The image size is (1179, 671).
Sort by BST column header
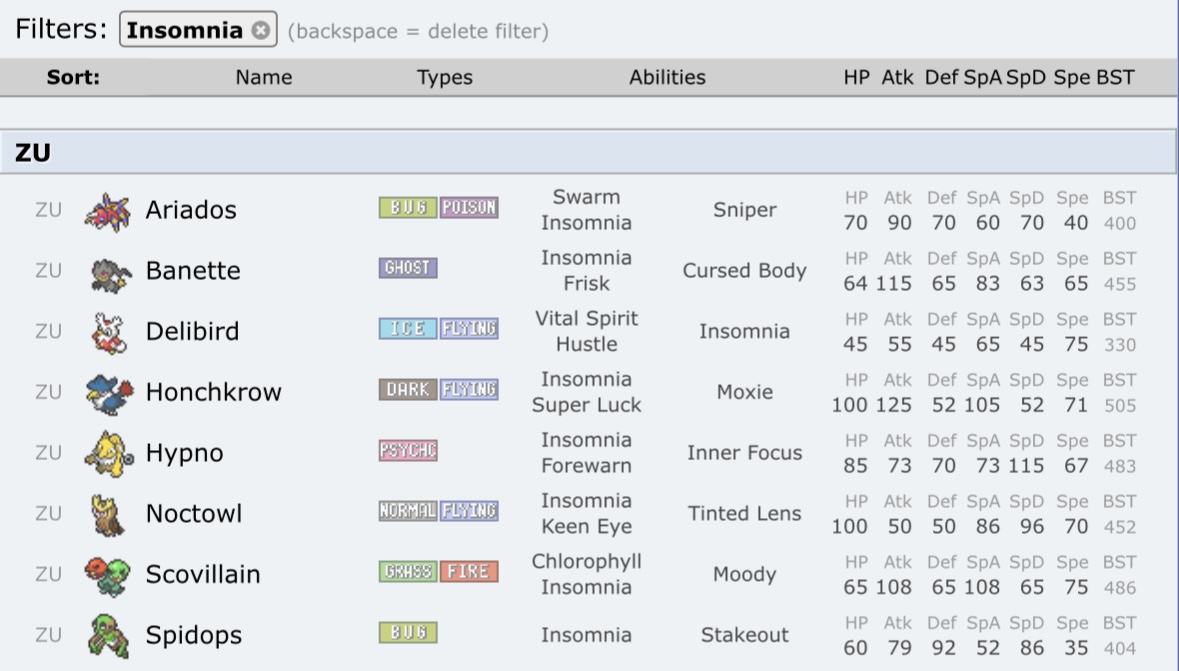tap(1115, 77)
